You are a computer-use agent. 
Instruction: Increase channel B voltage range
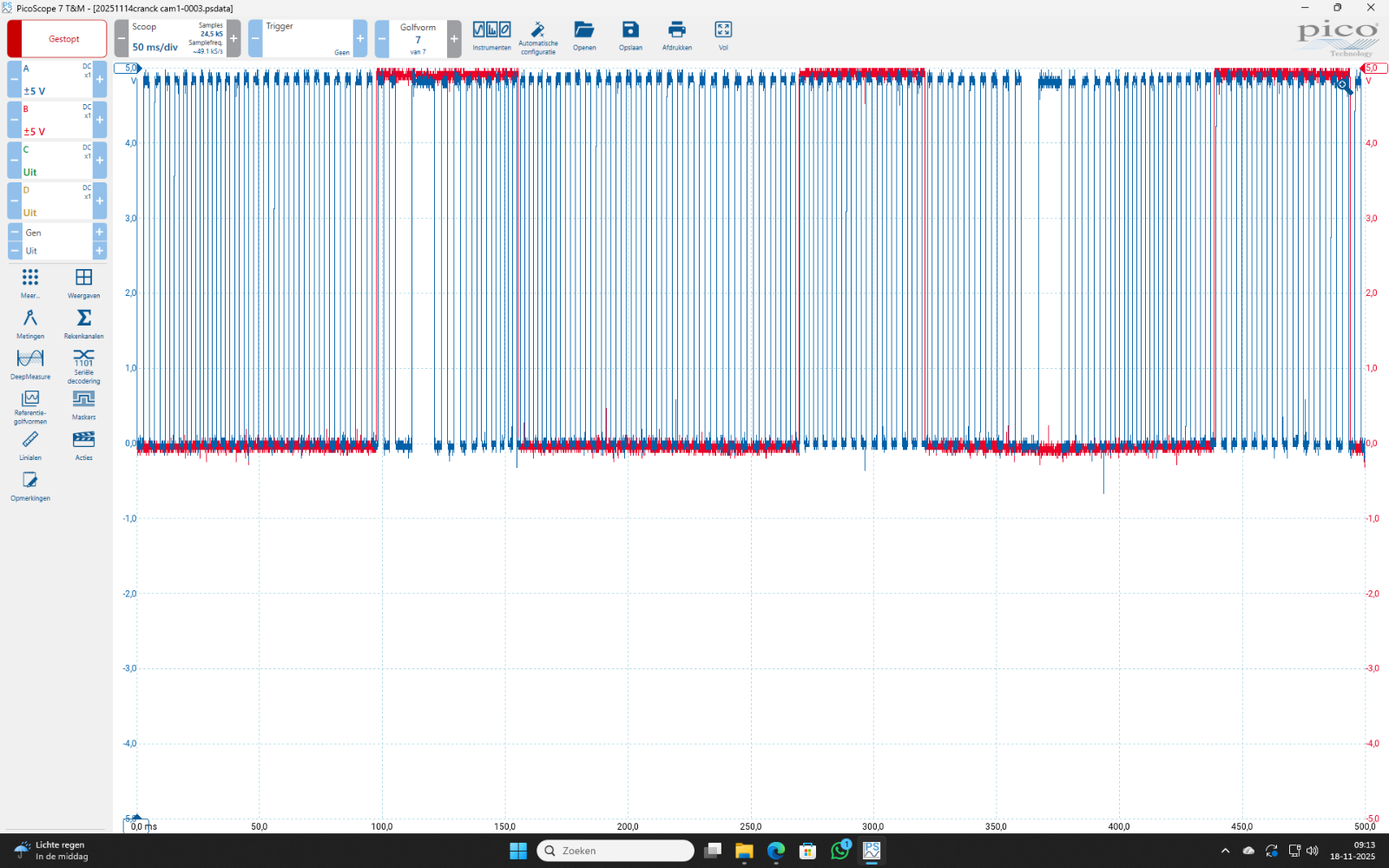pos(100,120)
